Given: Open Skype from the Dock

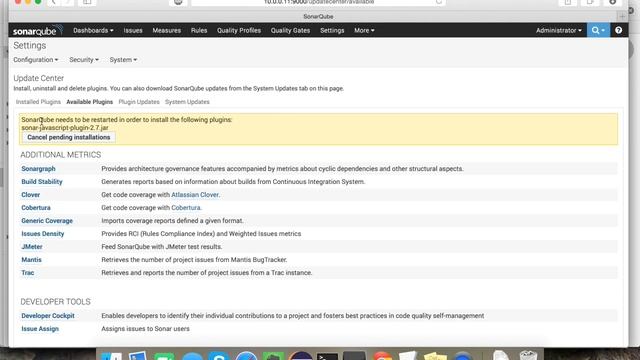Looking at the screenshot, I should (219, 356).
